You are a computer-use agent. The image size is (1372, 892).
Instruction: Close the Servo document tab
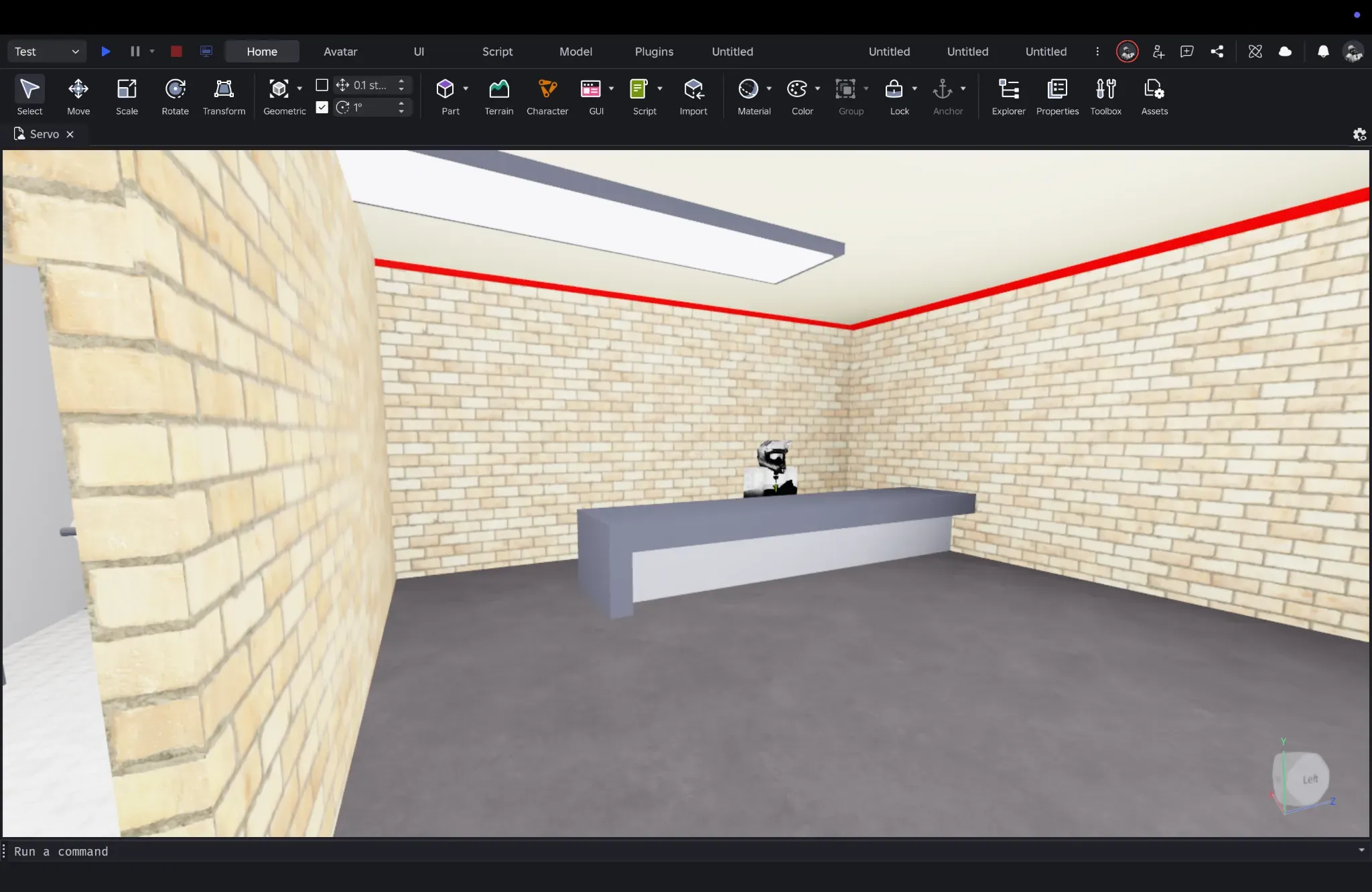(x=70, y=135)
